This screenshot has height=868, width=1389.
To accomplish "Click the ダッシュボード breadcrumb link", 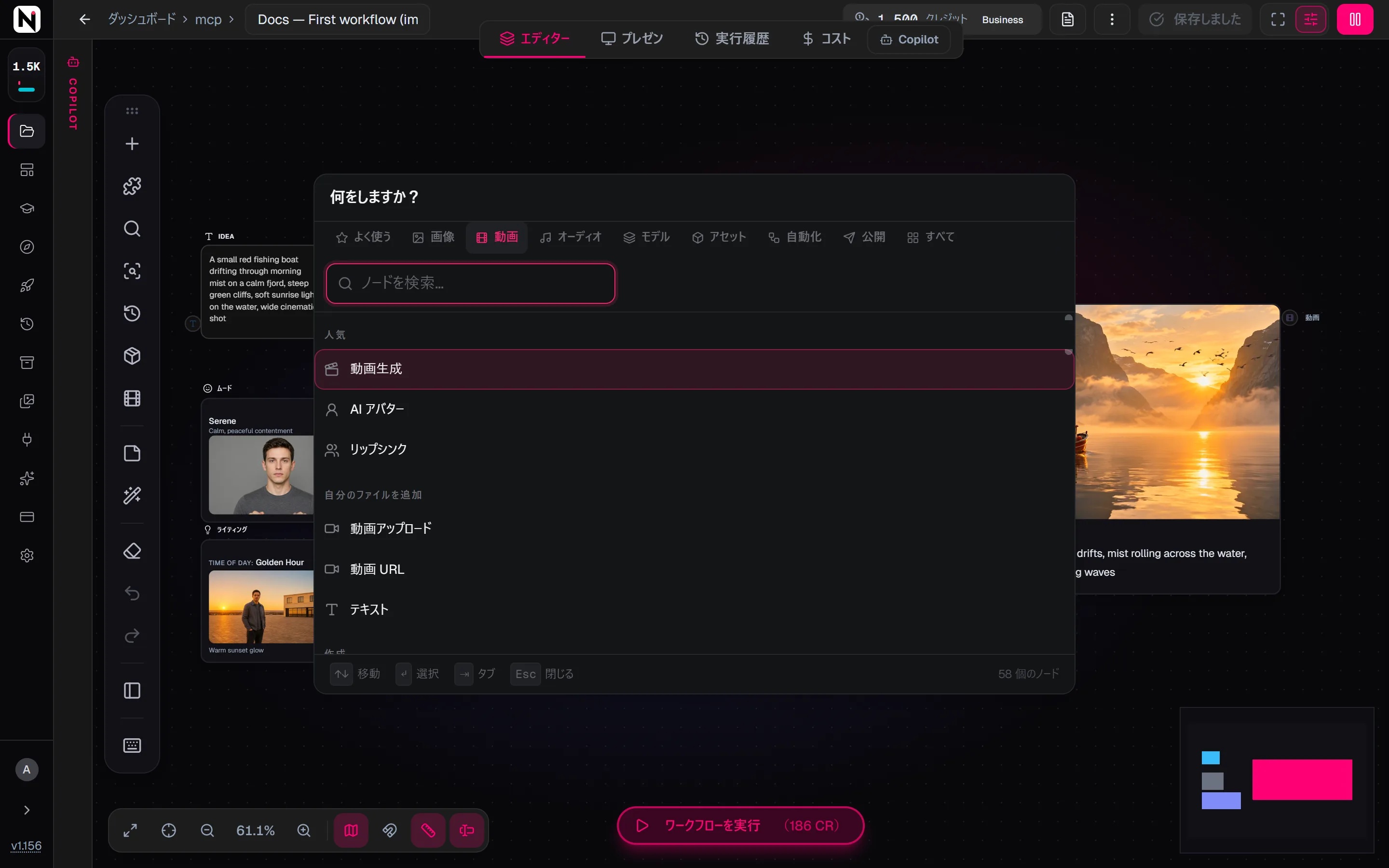I will coord(142,19).
